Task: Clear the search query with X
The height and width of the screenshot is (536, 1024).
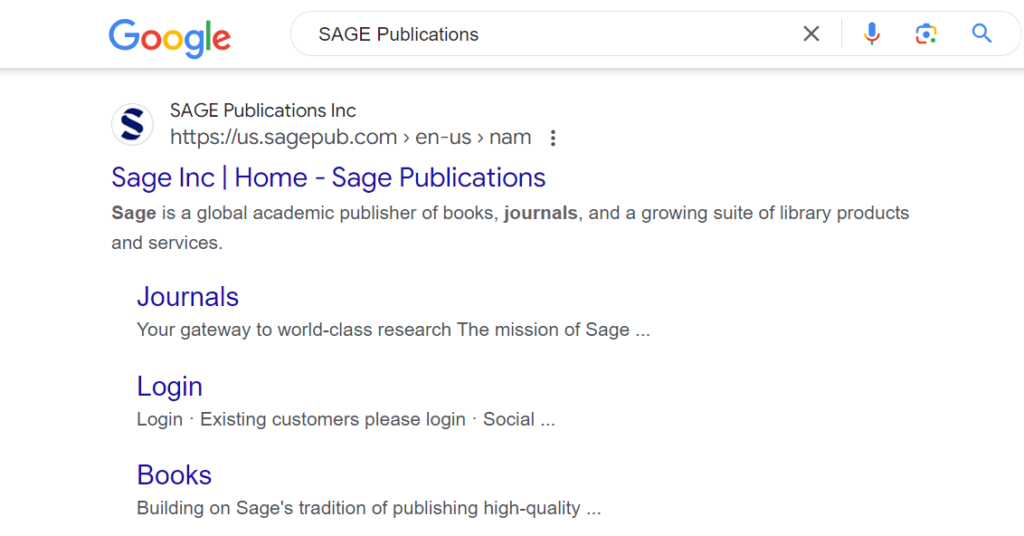Action: (x=811, y=34)
